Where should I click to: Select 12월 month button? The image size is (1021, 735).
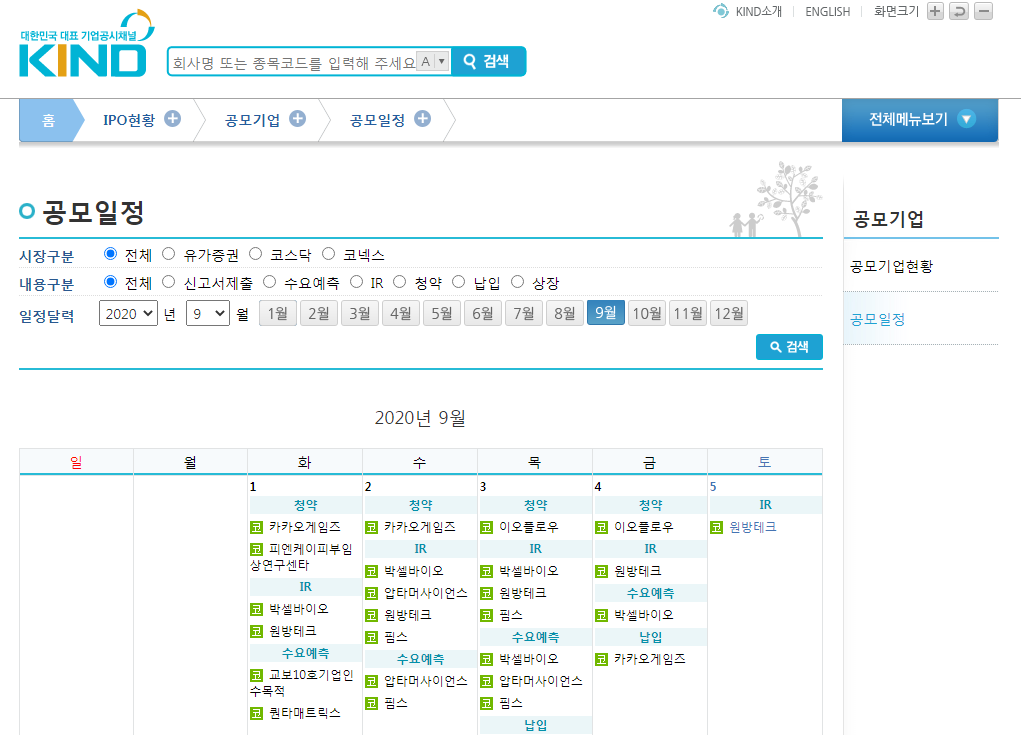(729, 313)
